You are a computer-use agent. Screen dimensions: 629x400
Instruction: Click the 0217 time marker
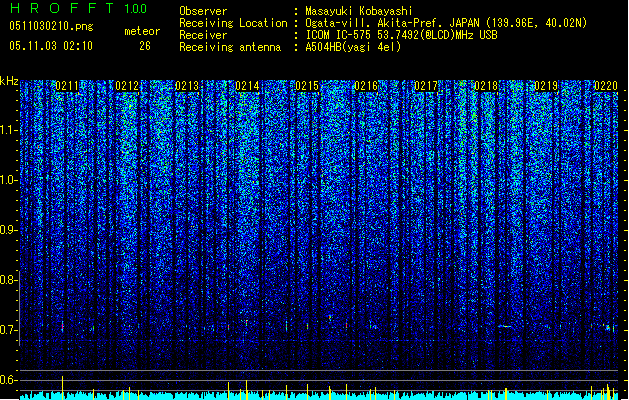(426, 86)
